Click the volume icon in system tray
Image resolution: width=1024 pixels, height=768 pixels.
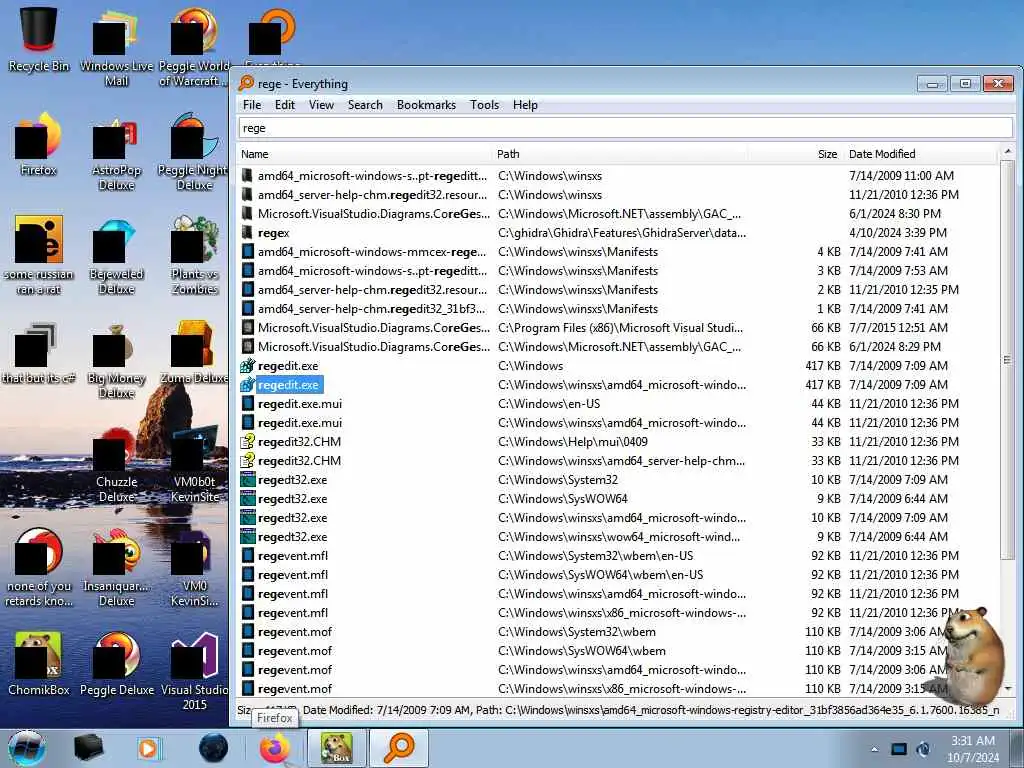coord(923,750)
